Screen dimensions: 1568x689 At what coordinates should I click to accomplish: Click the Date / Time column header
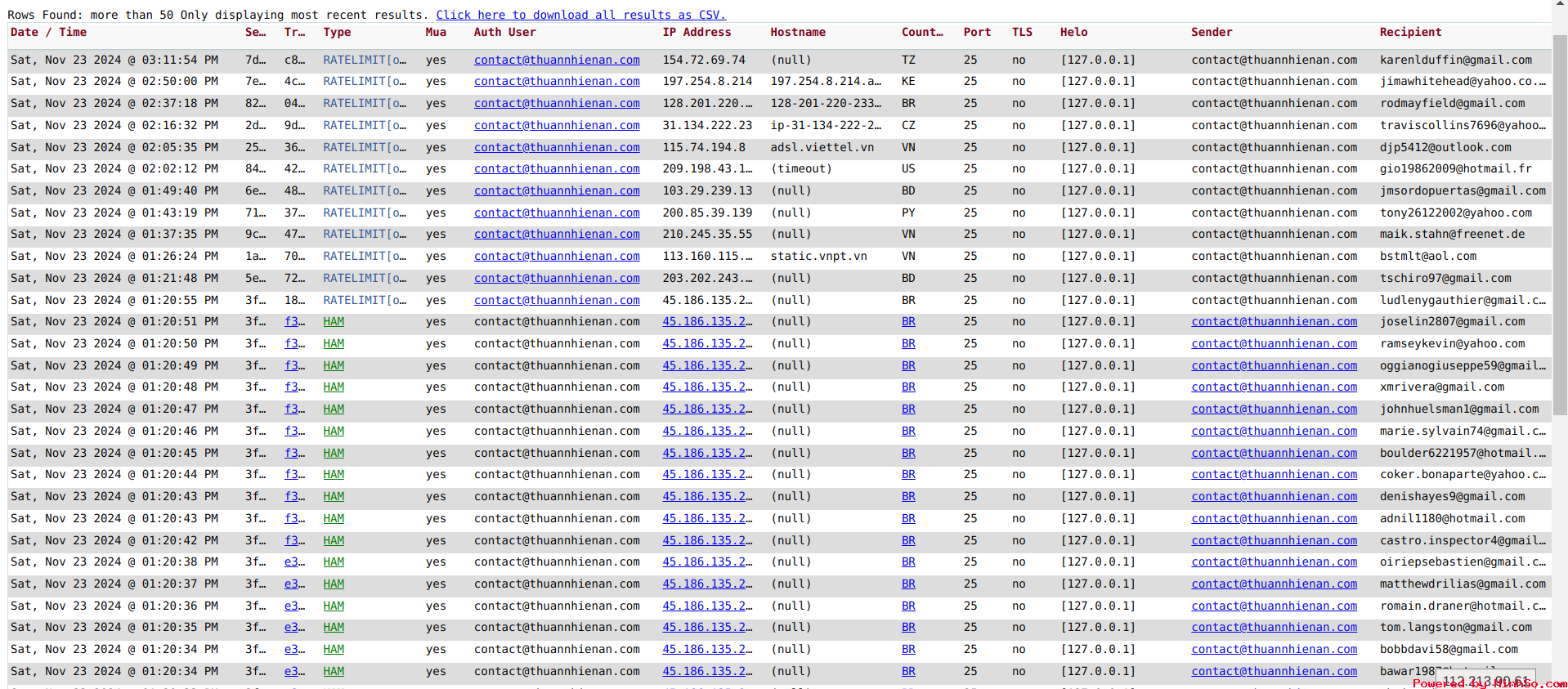point(48,33)
